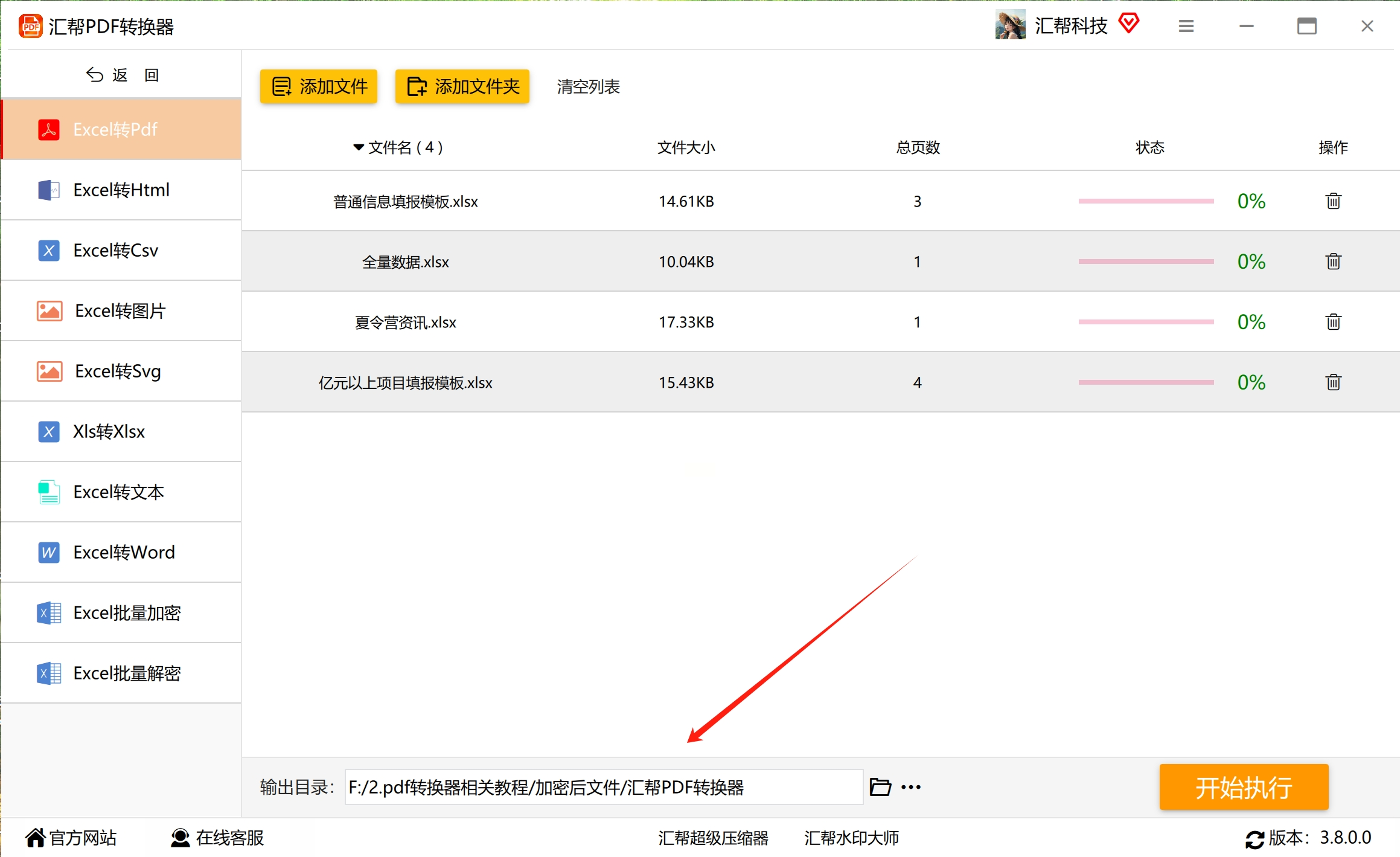Select the file 普通信息填报模板.xlsx

(x=406, y=201)
